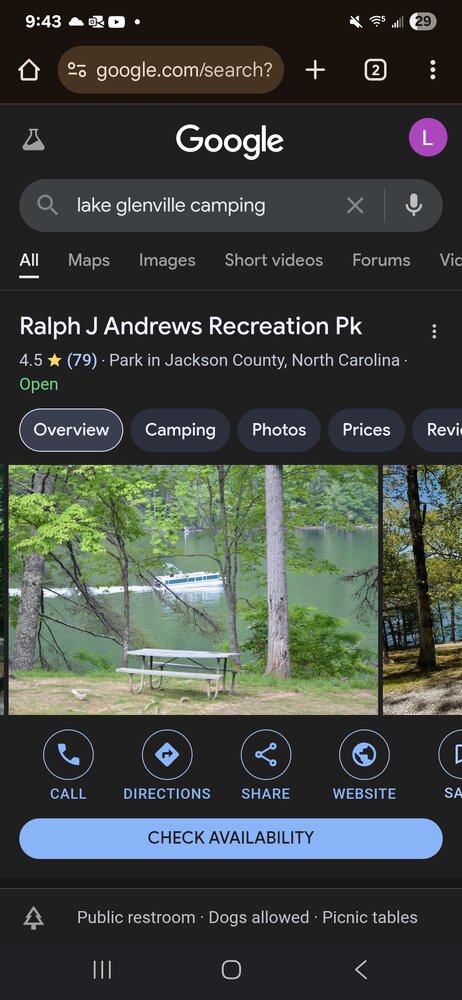Open more options for Ralph J Andrews listing
The width and height of the screenshot is (462, 1000).
tap(434, 331)
